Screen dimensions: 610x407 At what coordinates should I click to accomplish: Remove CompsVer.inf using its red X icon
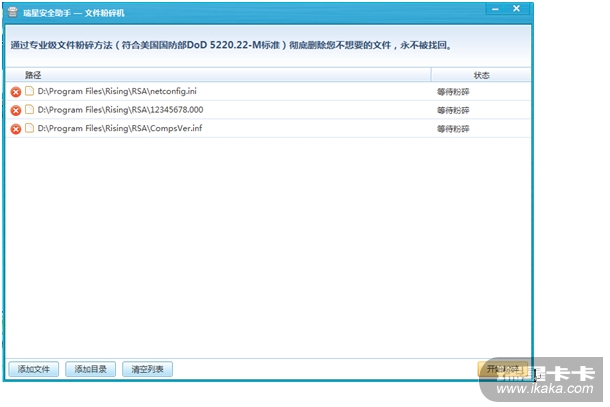point(16,129)
